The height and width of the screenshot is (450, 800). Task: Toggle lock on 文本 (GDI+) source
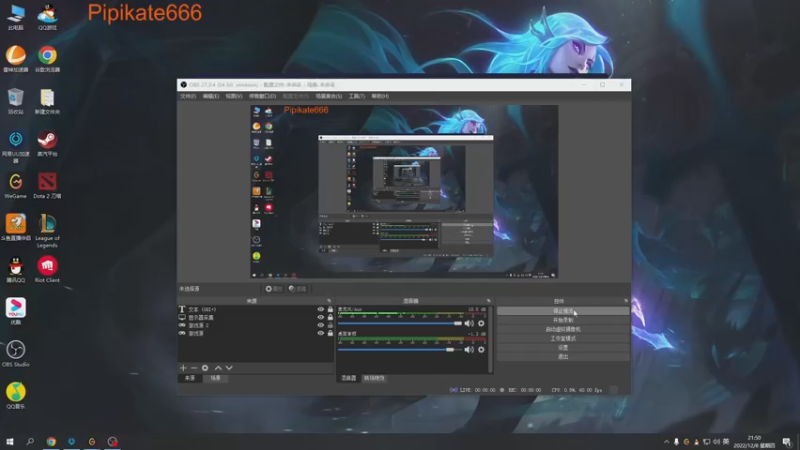pyautogui.click(x=330, y=309)
